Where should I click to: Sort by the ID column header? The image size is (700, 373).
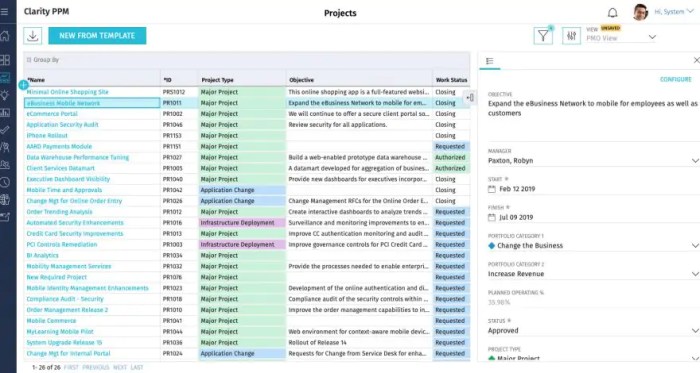(x=167, y=80)
